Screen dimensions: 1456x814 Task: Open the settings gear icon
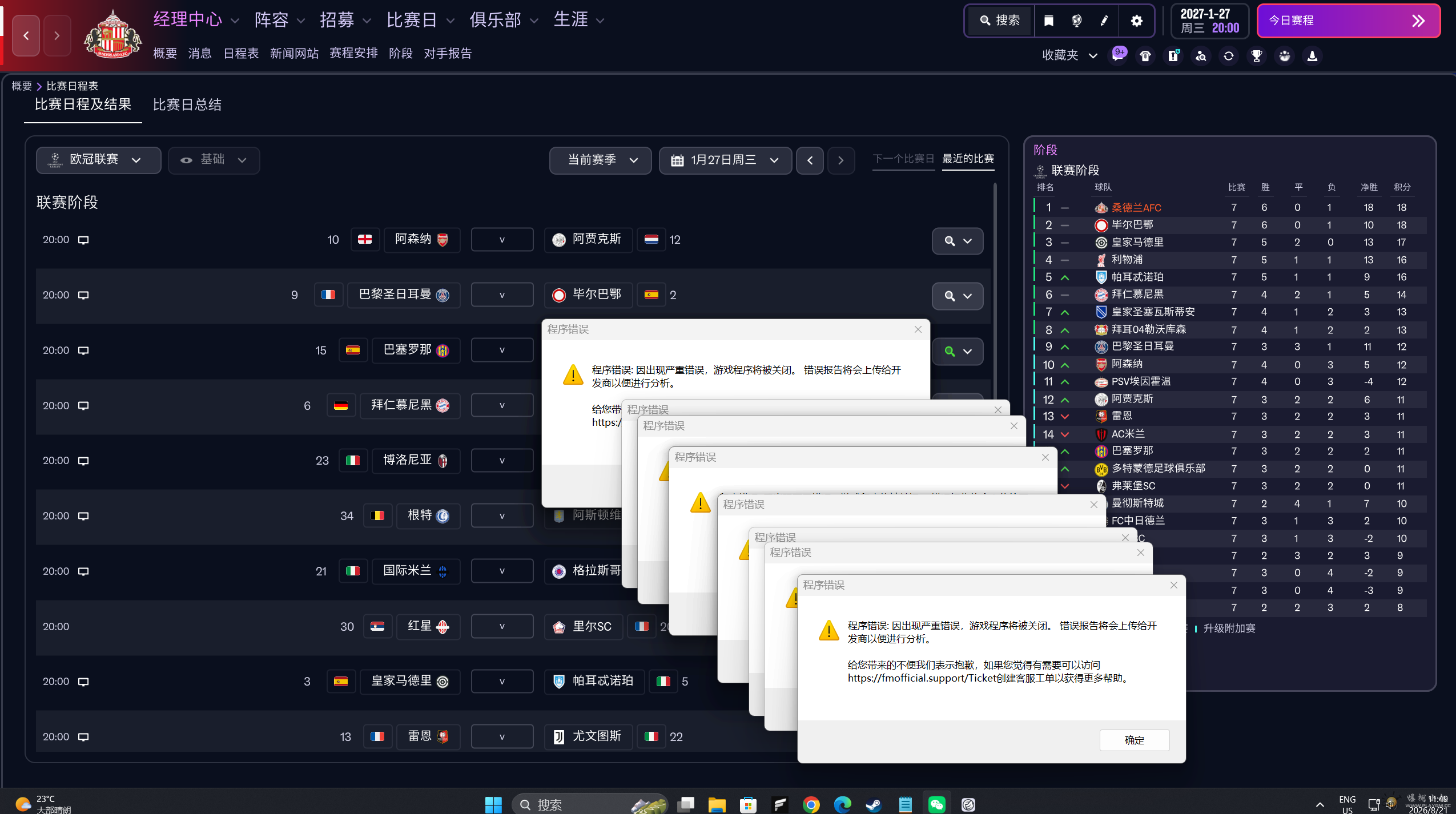(x=1136, y=21)
